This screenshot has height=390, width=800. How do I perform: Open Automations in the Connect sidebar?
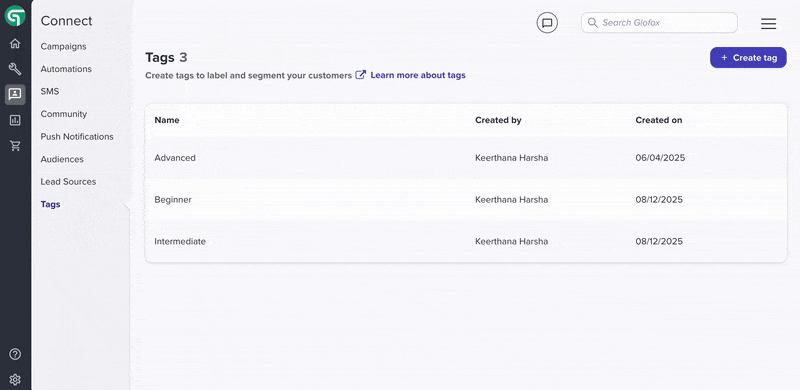click(66, 69)
